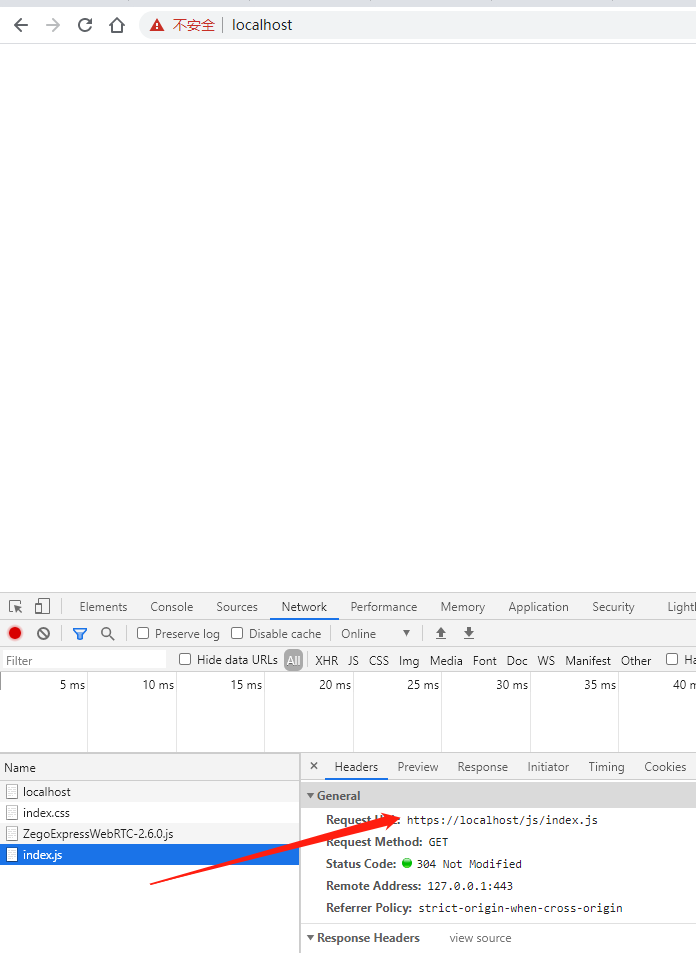696x953 pixels.
Task: Enable the Disable cache checkbox
Action: (x=237, y=633)
